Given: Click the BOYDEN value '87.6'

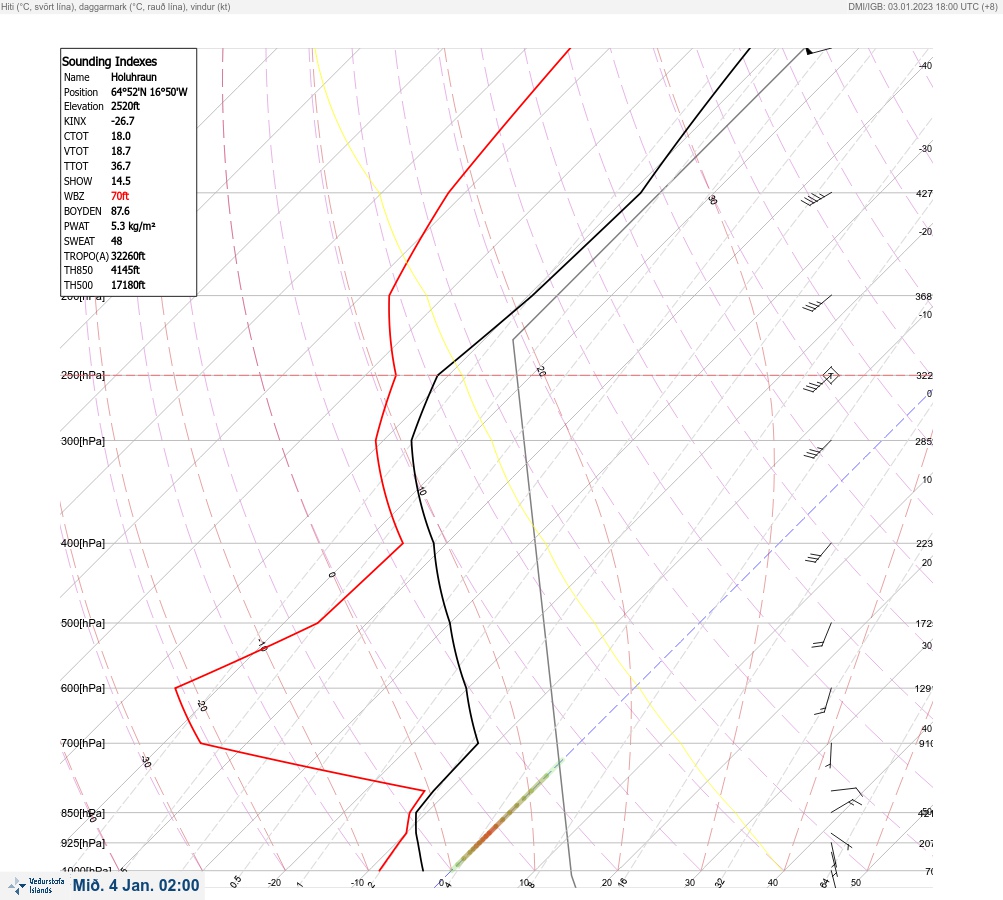Looking at the screenshot, I should point(120,211).
